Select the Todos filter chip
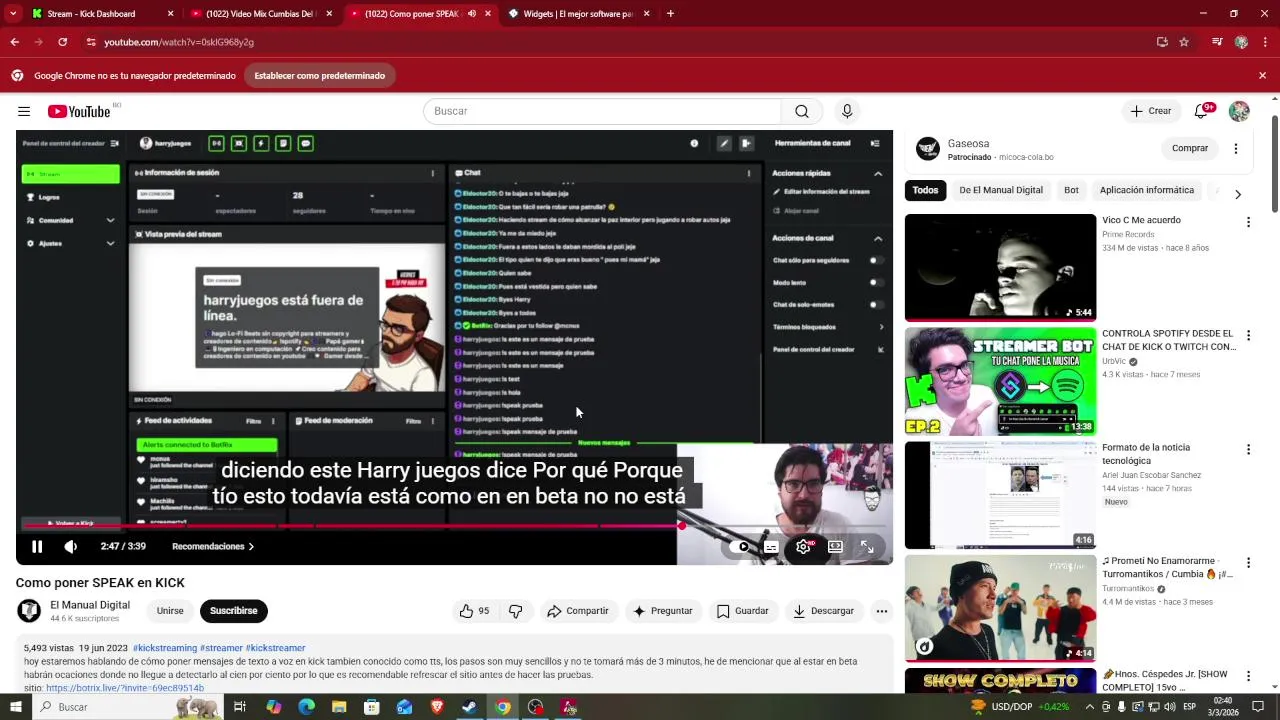Screen dimensions: 1280x720 coord(925,190)
